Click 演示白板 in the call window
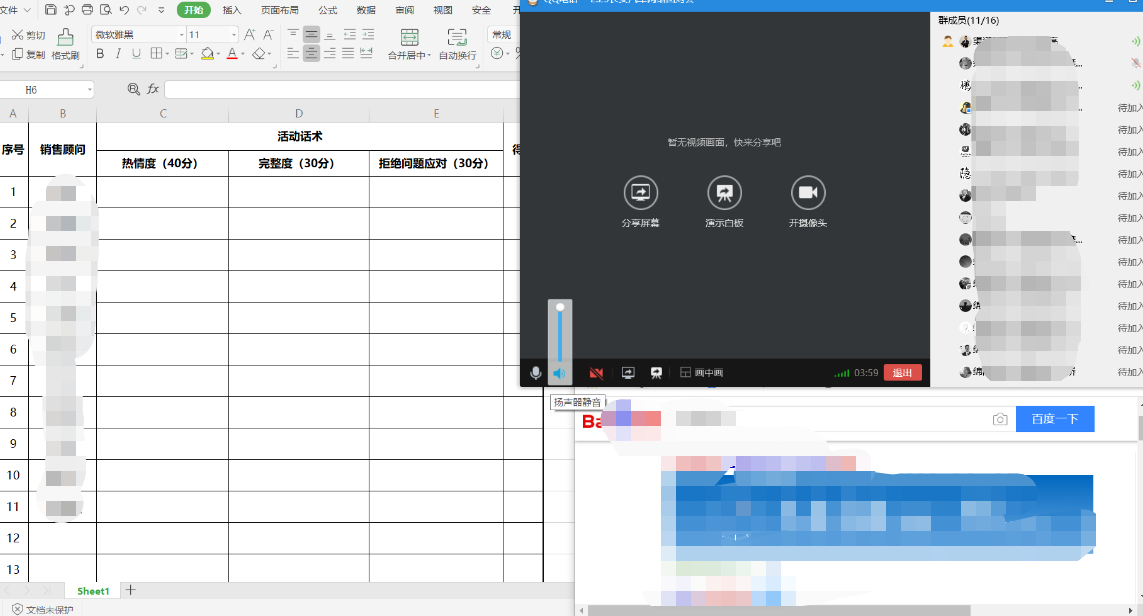 [725, 202]
